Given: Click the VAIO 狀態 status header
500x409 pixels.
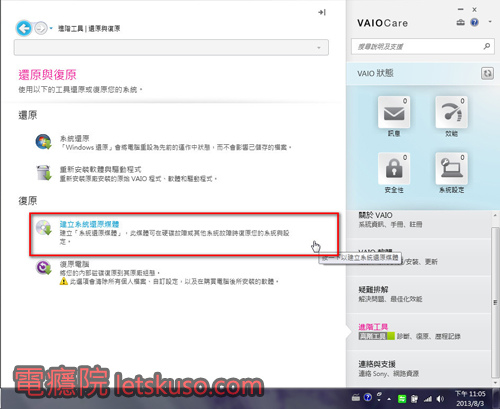Looking at the screenshot, I should coord(375,73).
